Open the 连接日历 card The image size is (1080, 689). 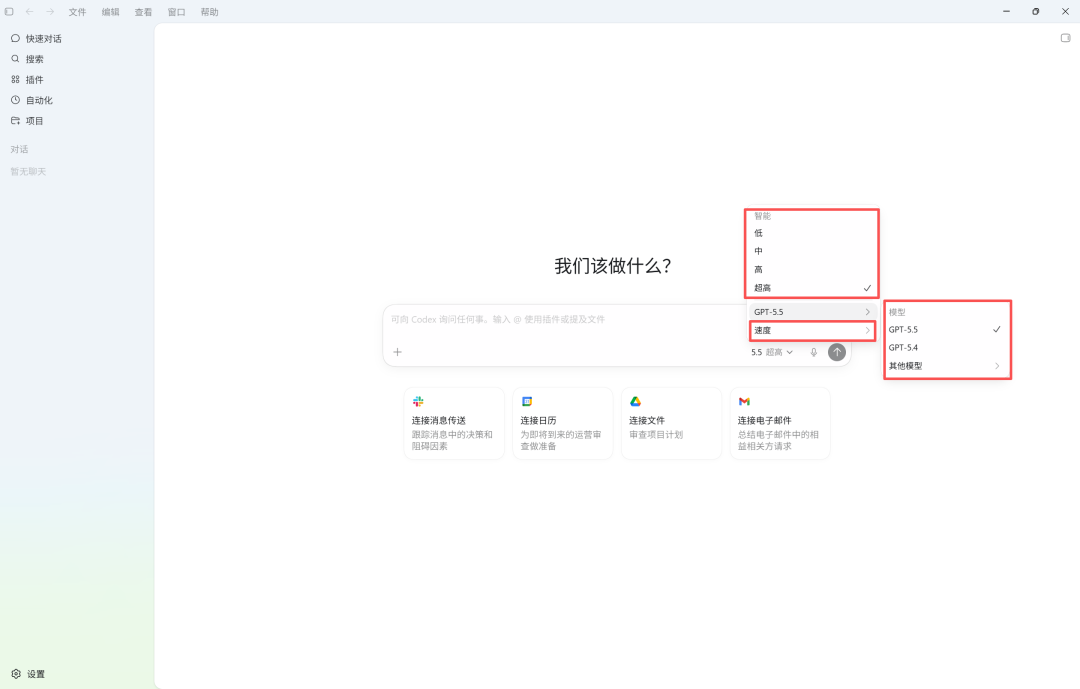click(563, 423)
